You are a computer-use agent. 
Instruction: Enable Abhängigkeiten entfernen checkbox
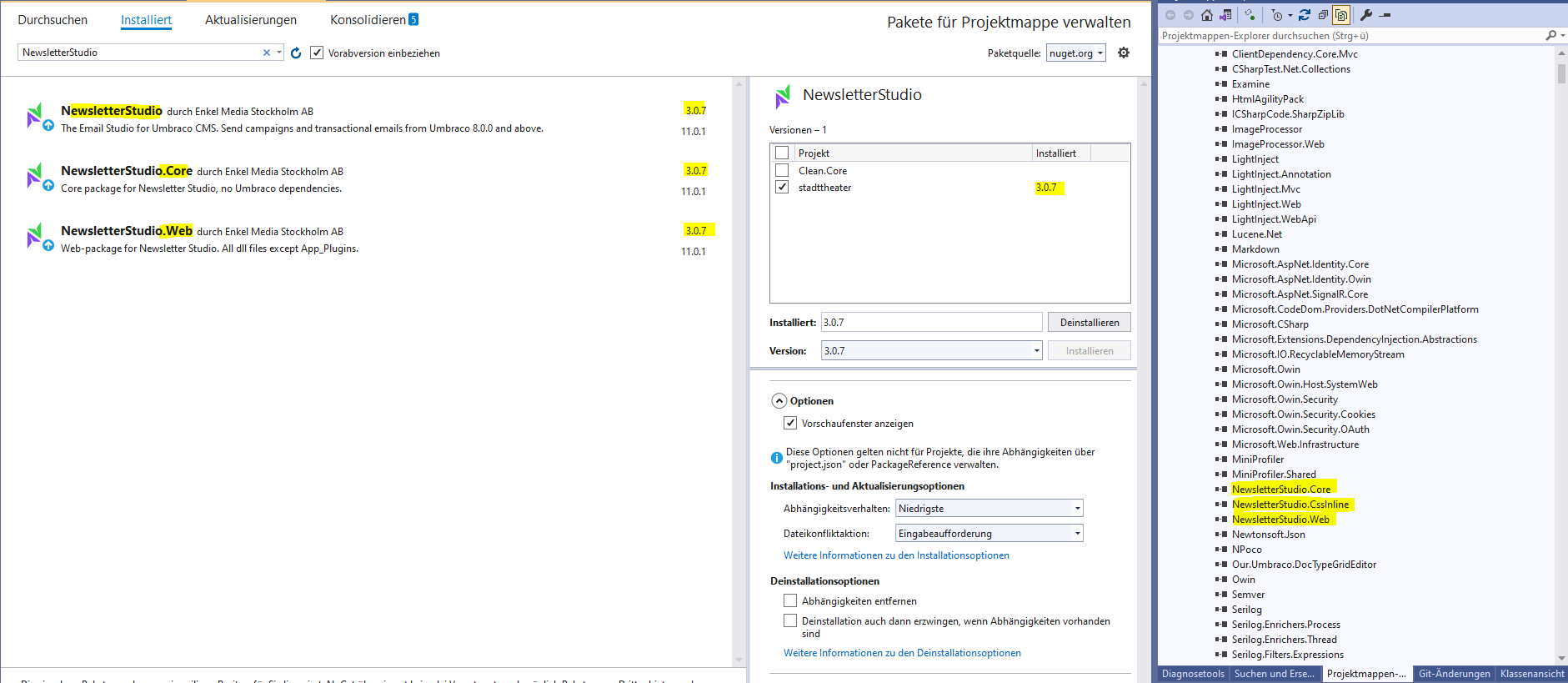790,600
